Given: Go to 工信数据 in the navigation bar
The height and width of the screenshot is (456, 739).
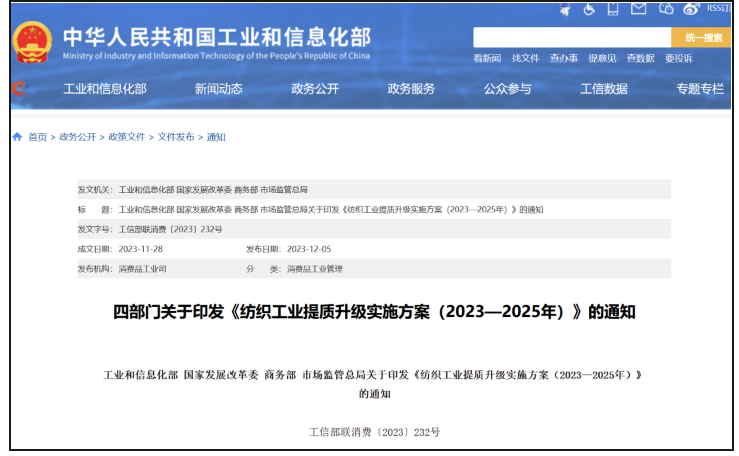Looking at the screenshot, I should click(x=604, y=89).
